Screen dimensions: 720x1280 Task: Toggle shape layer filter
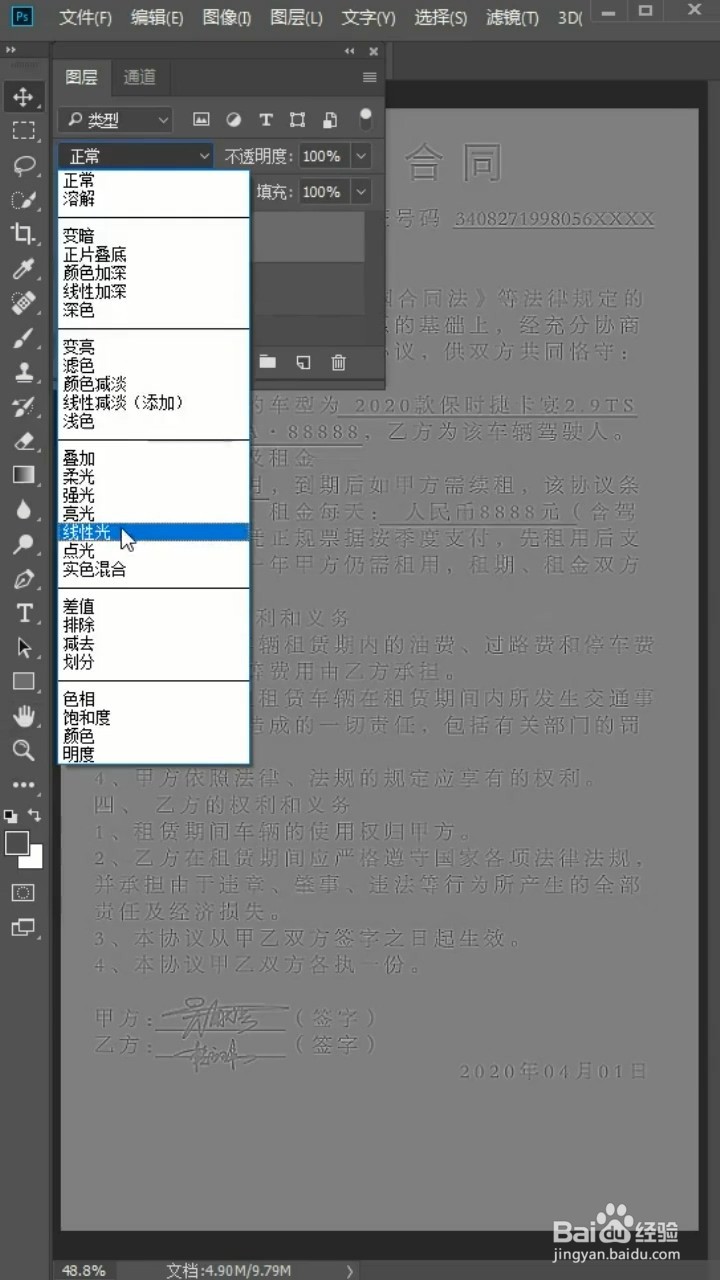297,120
